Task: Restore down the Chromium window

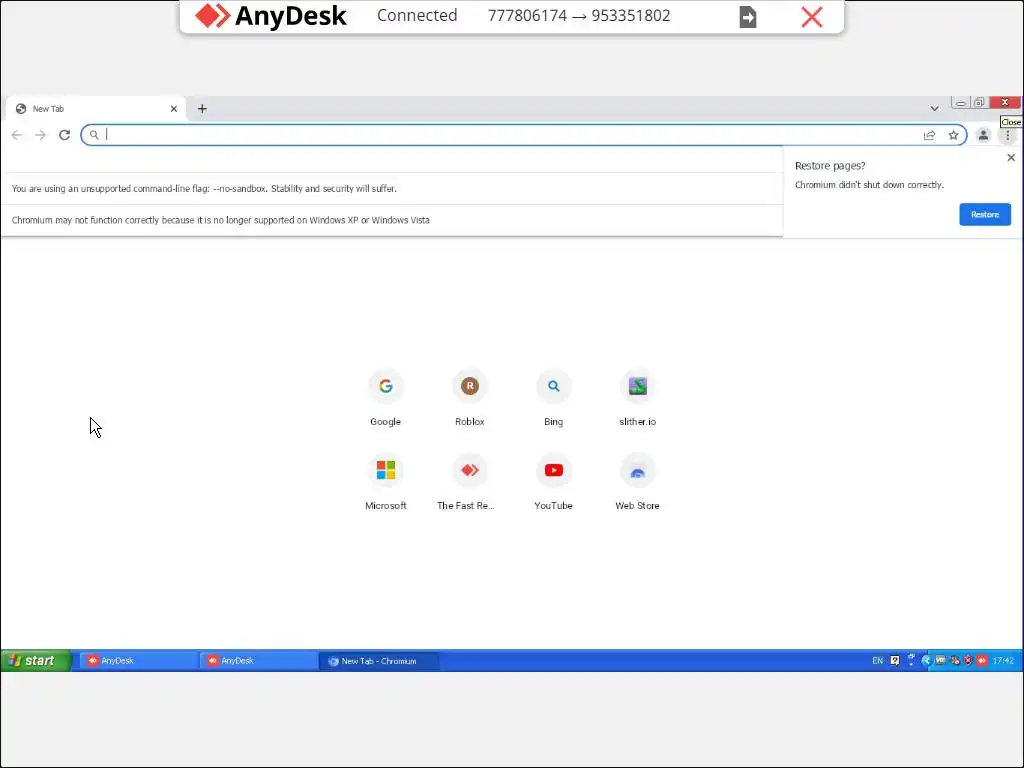Action: tap(979, 103)
